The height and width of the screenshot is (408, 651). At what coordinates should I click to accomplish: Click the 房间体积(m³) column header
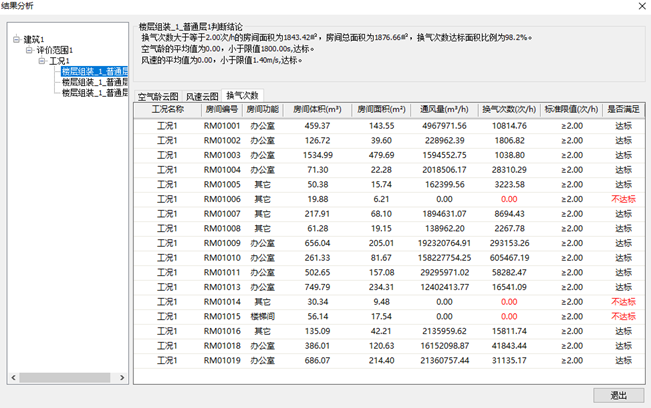coord(317,110)
